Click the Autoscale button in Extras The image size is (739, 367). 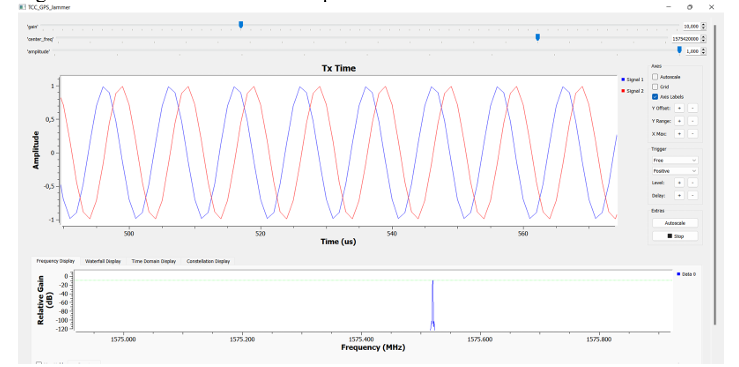click(675, 223)
